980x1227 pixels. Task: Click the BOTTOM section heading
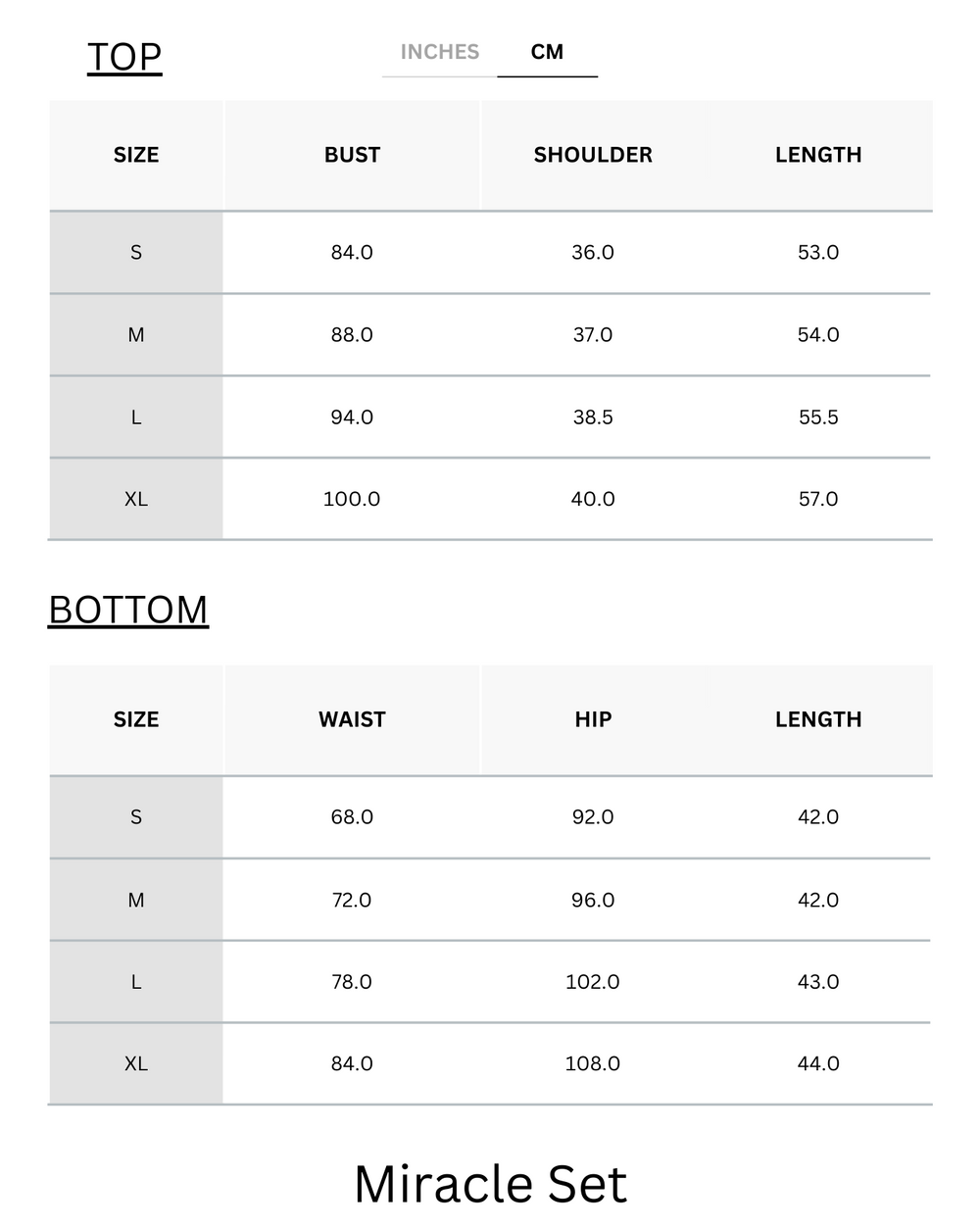click(x=128, y=611)
